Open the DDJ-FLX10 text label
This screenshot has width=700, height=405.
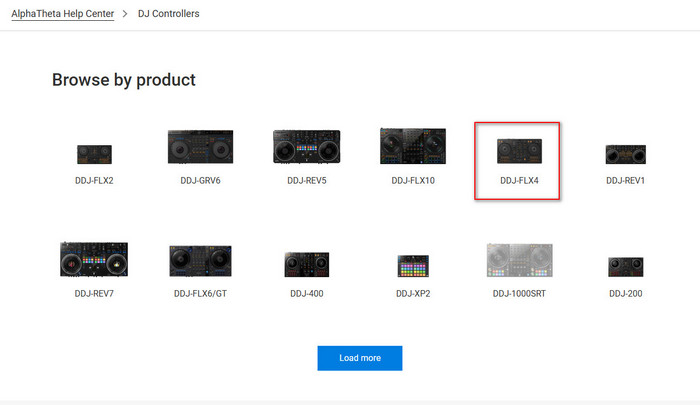(x=413, y=181)
